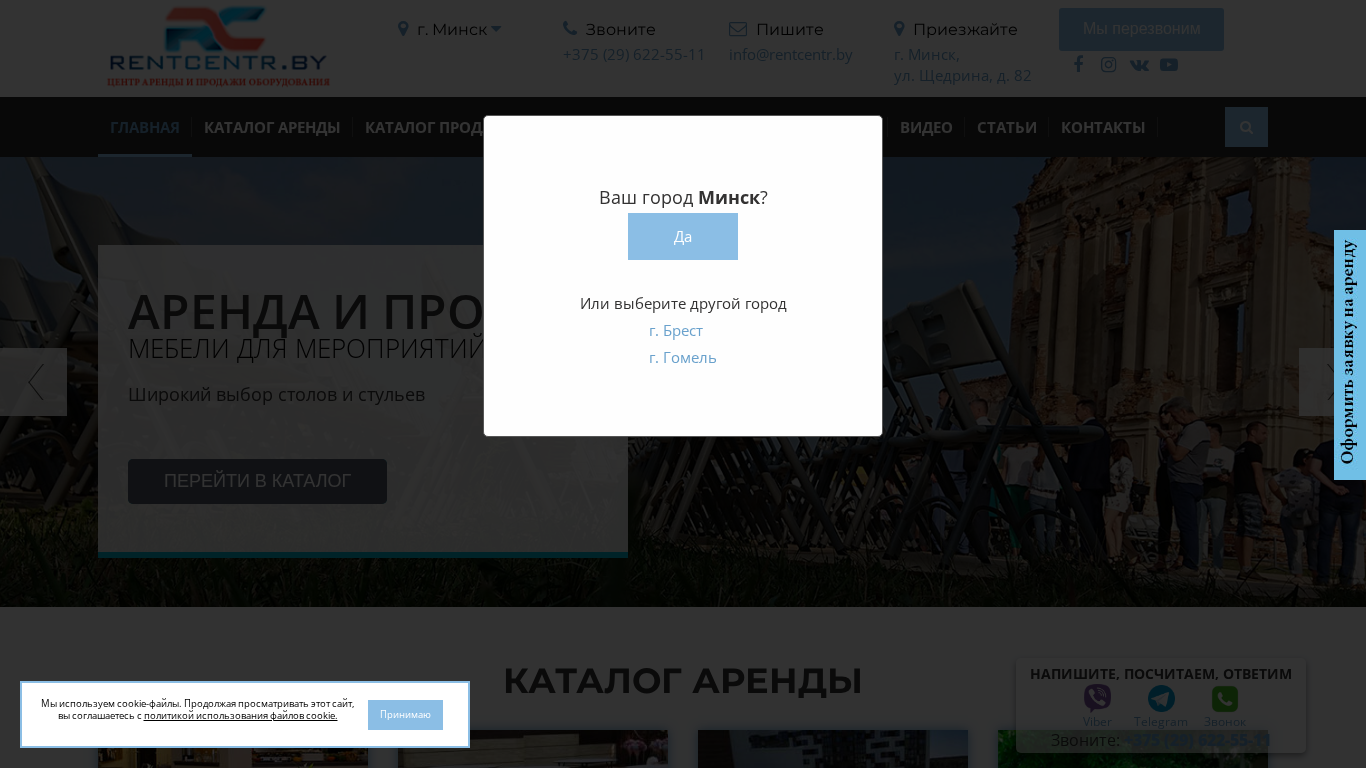
Task: Click the map pin icon beside г. Минск
Action: (x=403, y=29)
